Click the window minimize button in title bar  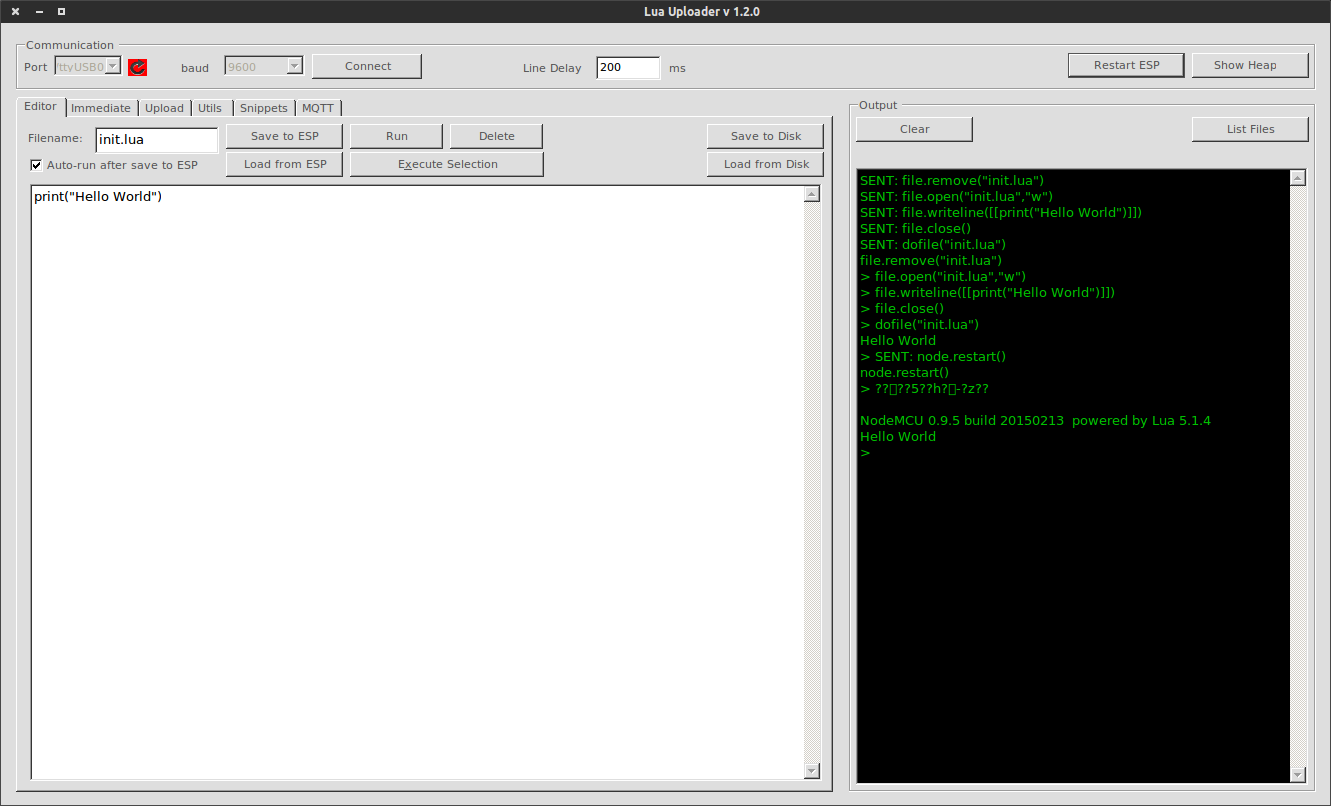39,12
